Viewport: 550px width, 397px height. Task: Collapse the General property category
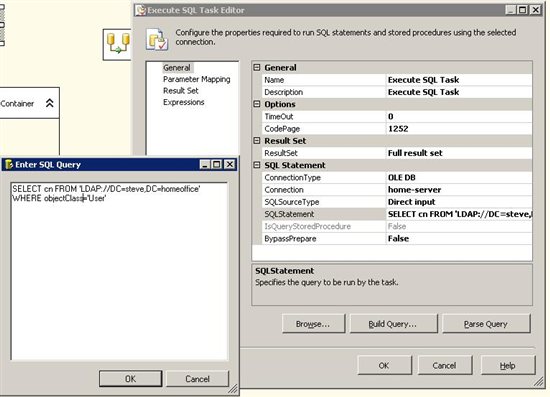257,67
